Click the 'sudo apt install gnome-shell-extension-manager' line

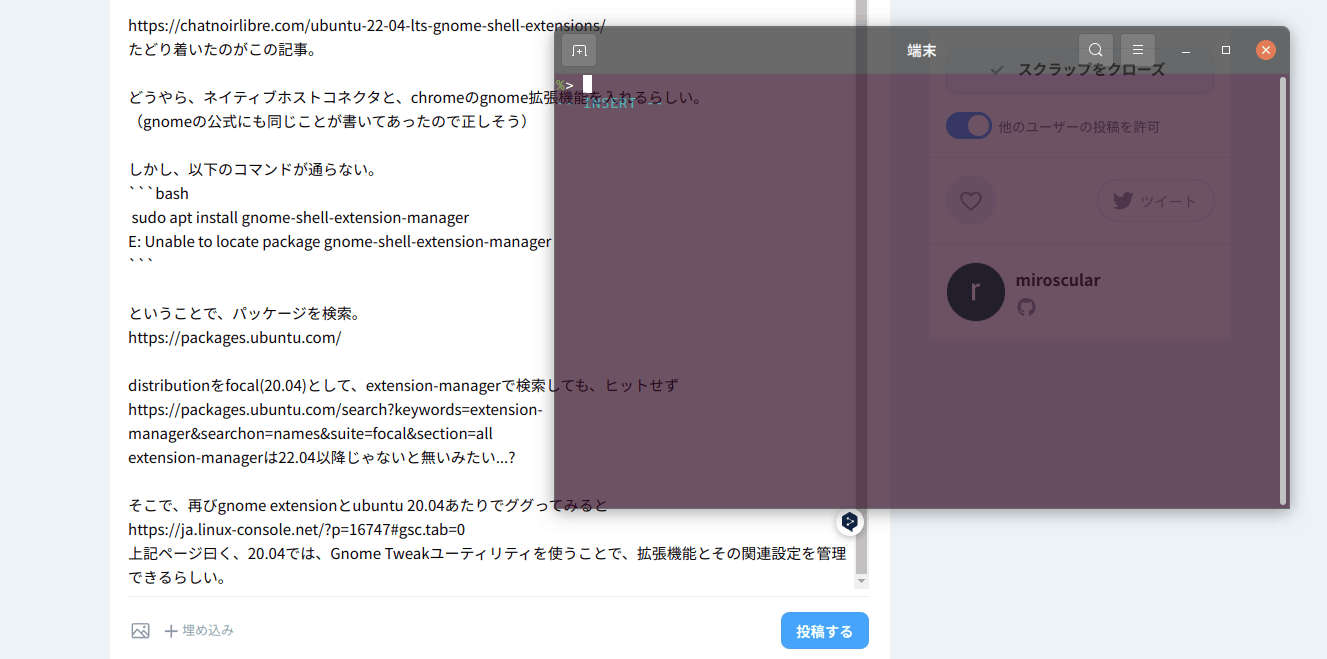click(300, 217)
